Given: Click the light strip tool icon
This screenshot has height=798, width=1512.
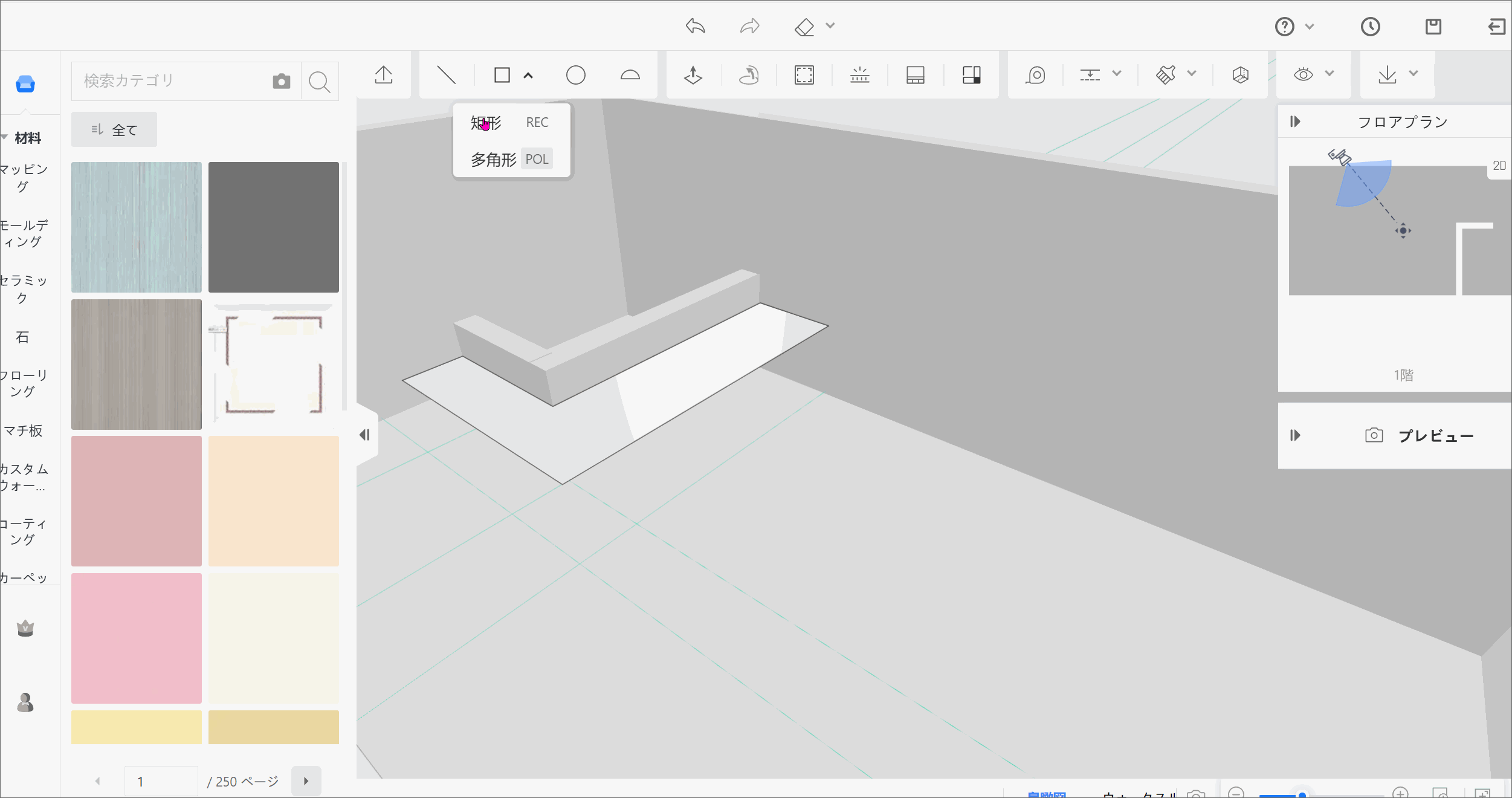Looking at the screenshot, I should tap(860, 75).
